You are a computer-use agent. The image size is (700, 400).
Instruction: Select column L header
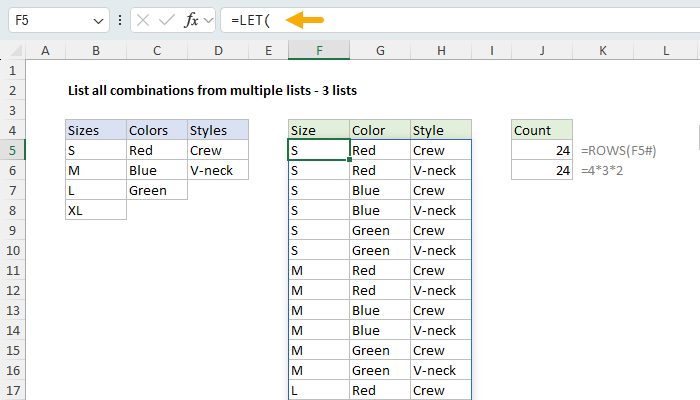(x=666, y=50)
